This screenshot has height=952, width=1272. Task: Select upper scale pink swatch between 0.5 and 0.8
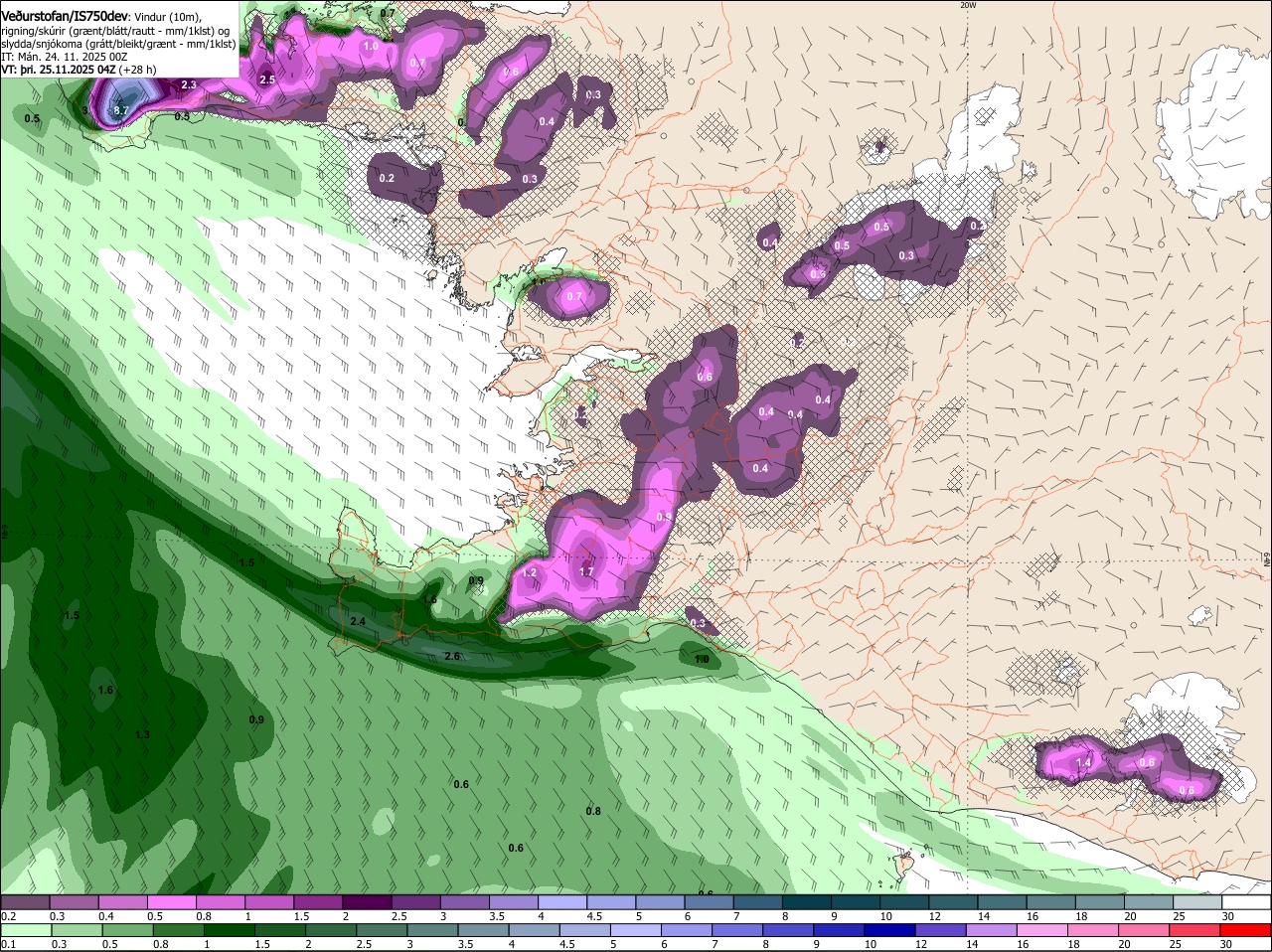pos(171,901)
